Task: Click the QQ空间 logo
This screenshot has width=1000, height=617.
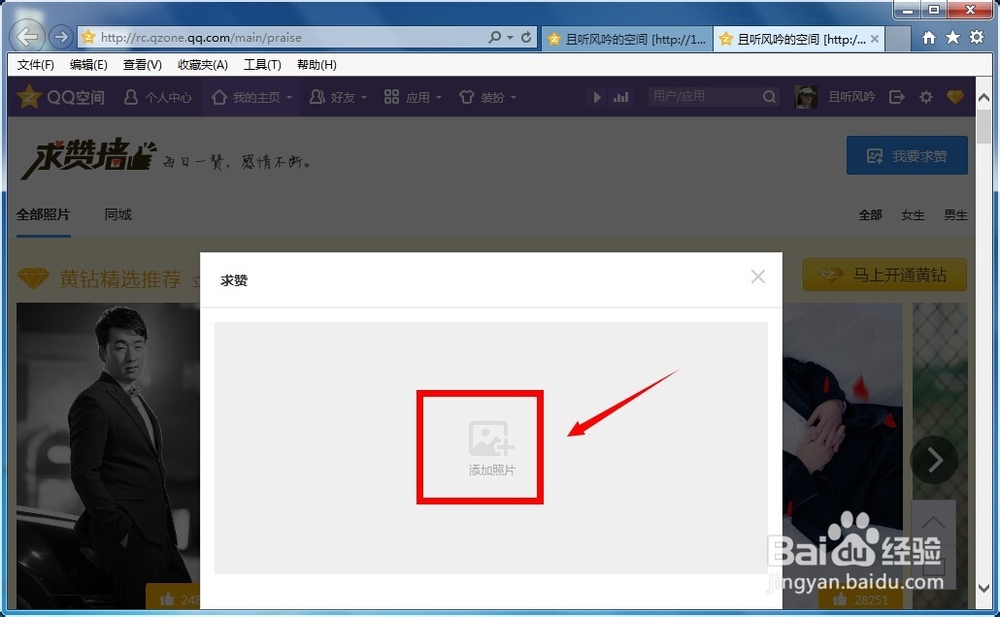Action: (x=60, y=97)
